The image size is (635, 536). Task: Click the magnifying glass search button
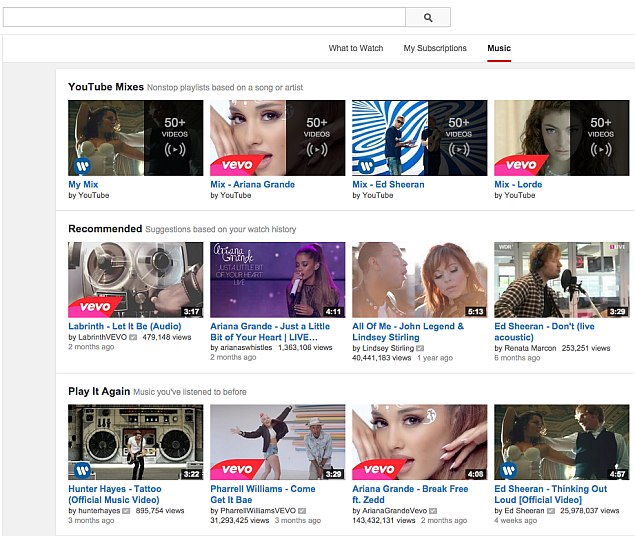coord(428,17)
